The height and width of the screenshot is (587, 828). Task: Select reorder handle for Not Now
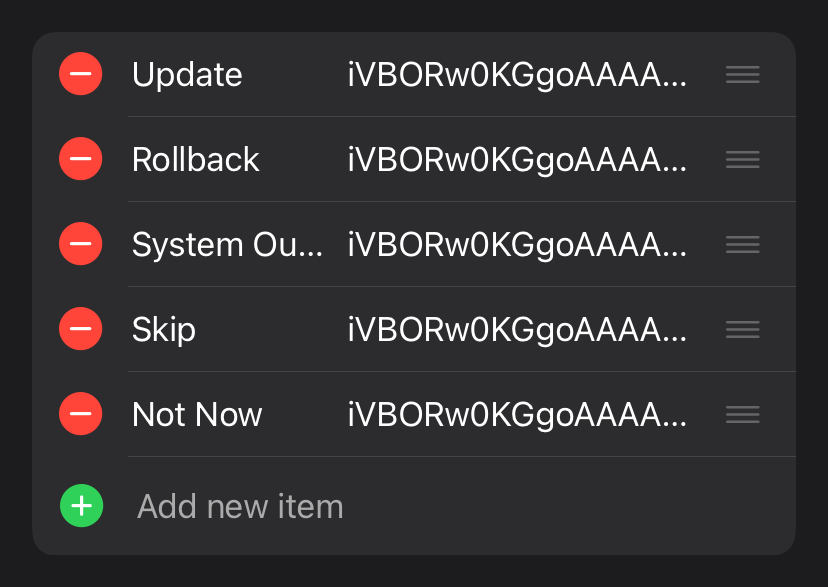tap(742, 414)
